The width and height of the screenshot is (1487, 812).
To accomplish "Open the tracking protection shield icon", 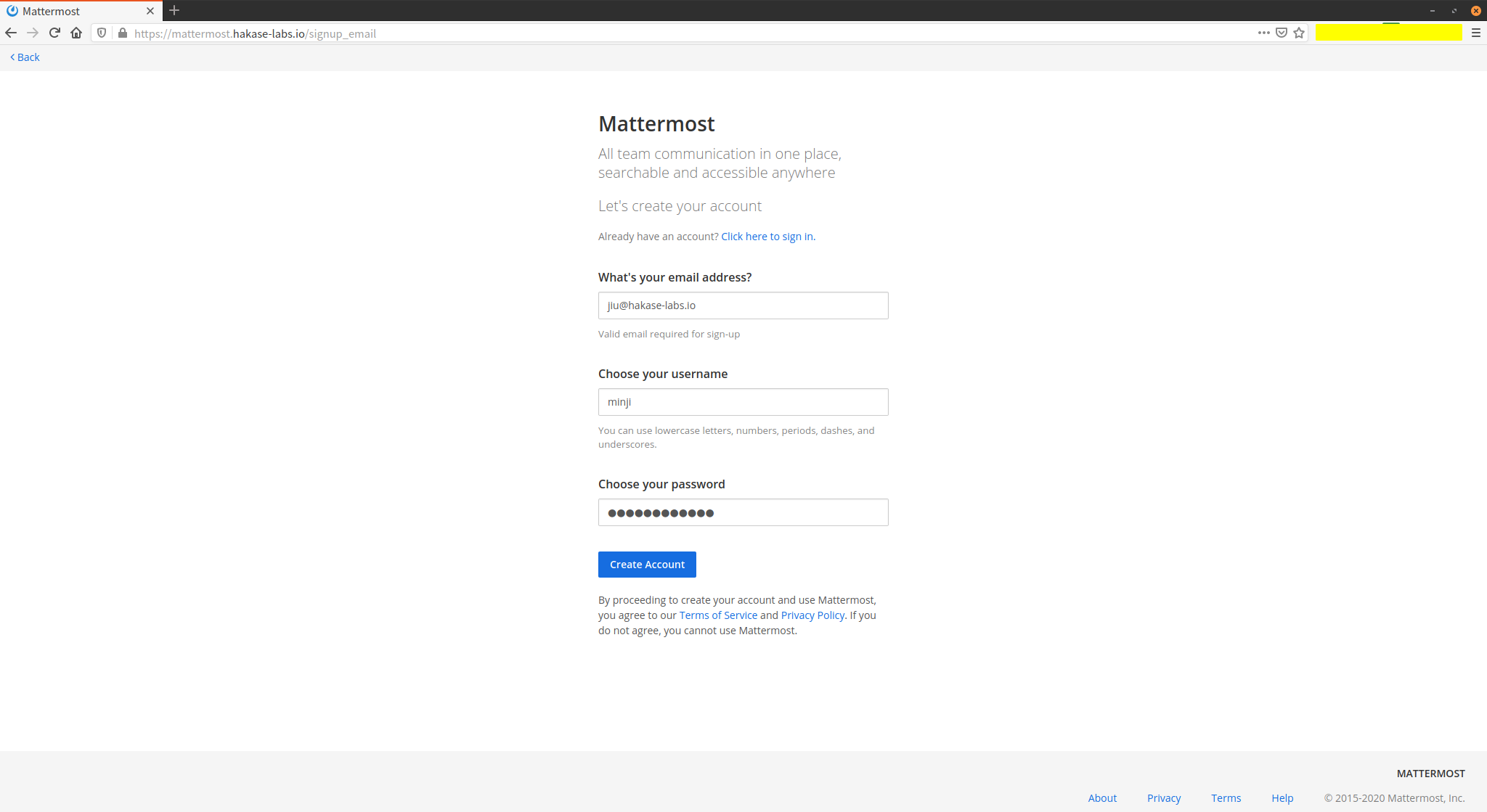I will [102, 33].
